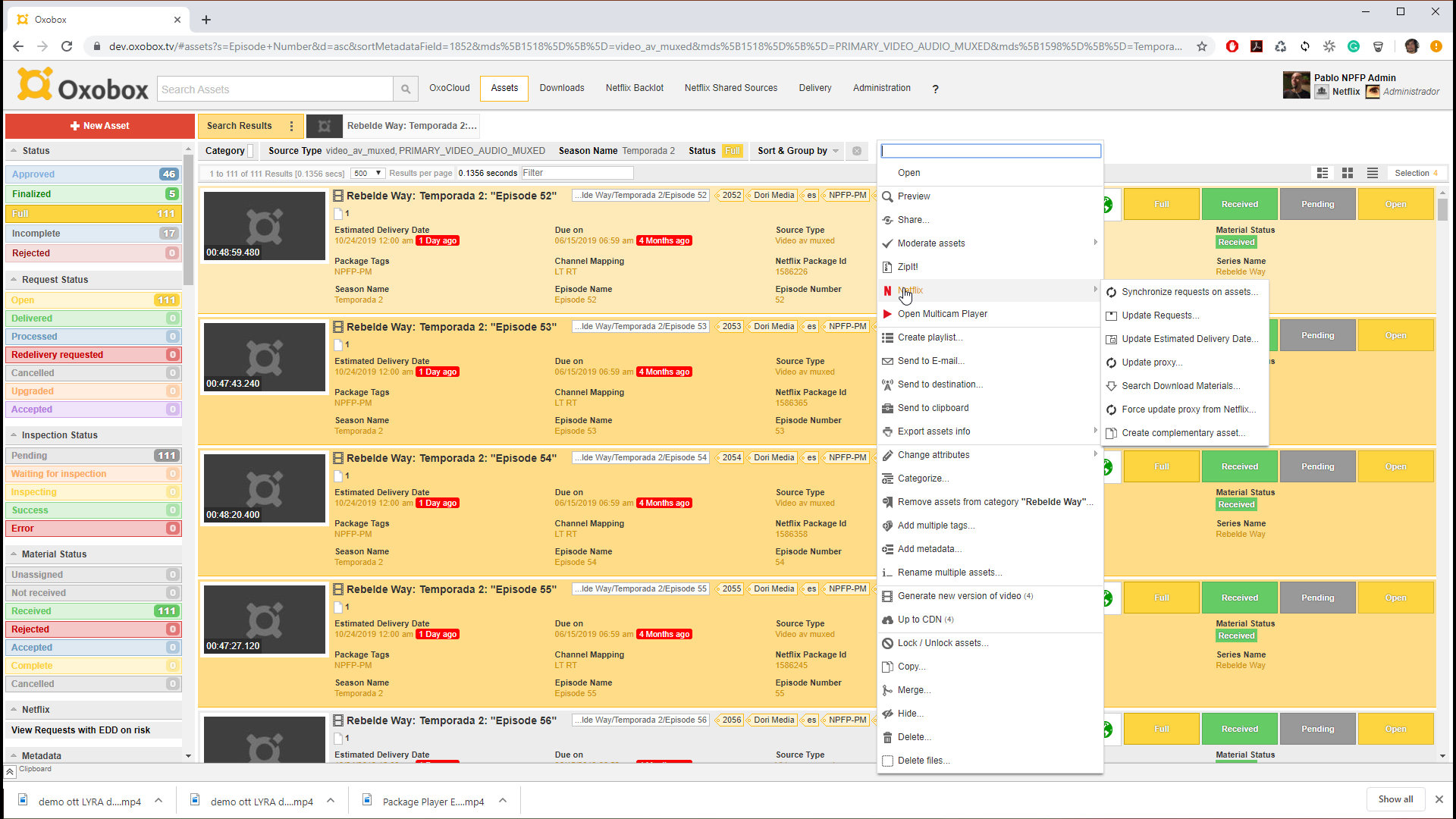Click the Netflix N icon in the context menu

887,290
